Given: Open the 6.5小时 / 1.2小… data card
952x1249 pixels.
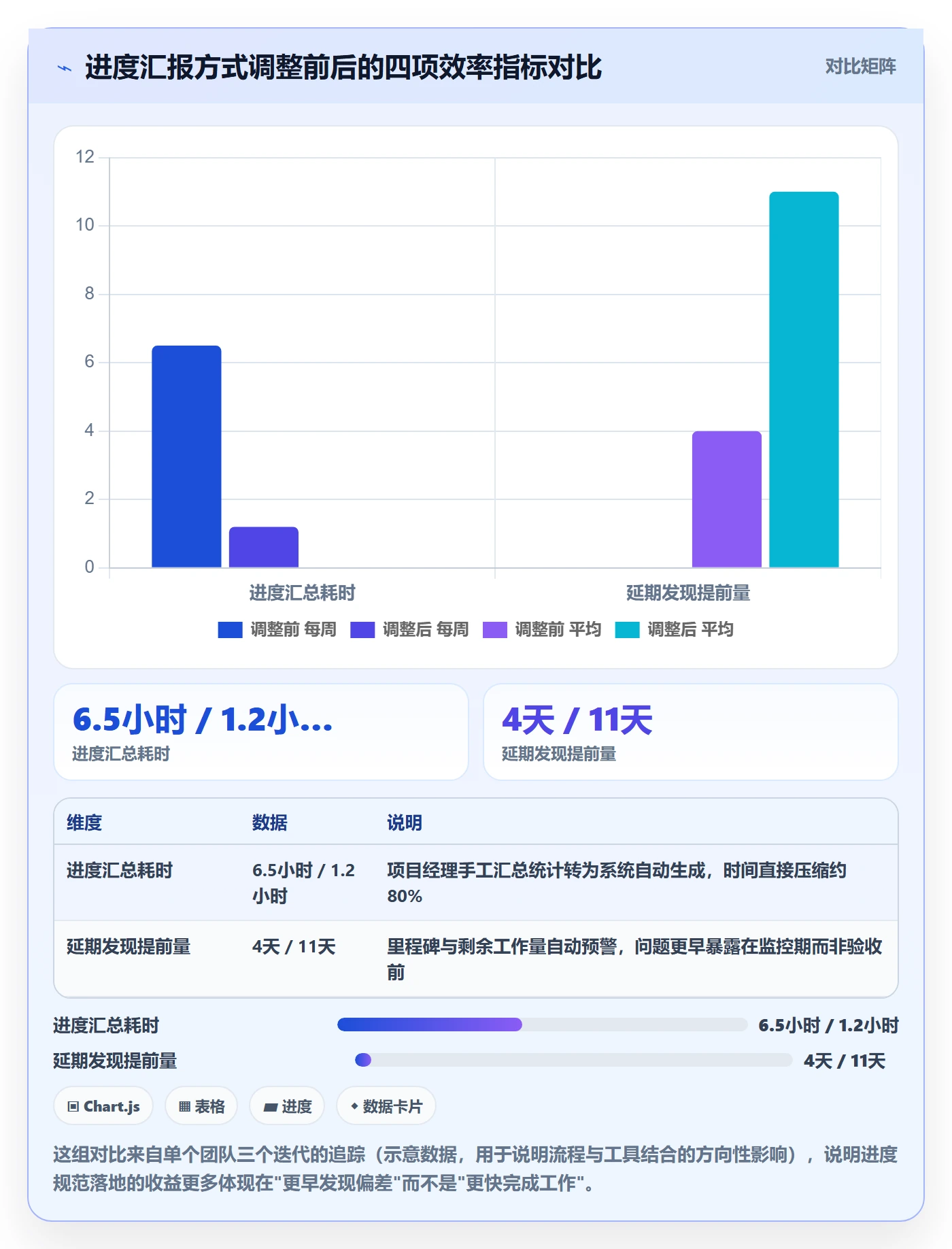Looking at the screenshot, I should tap(261, 732).
